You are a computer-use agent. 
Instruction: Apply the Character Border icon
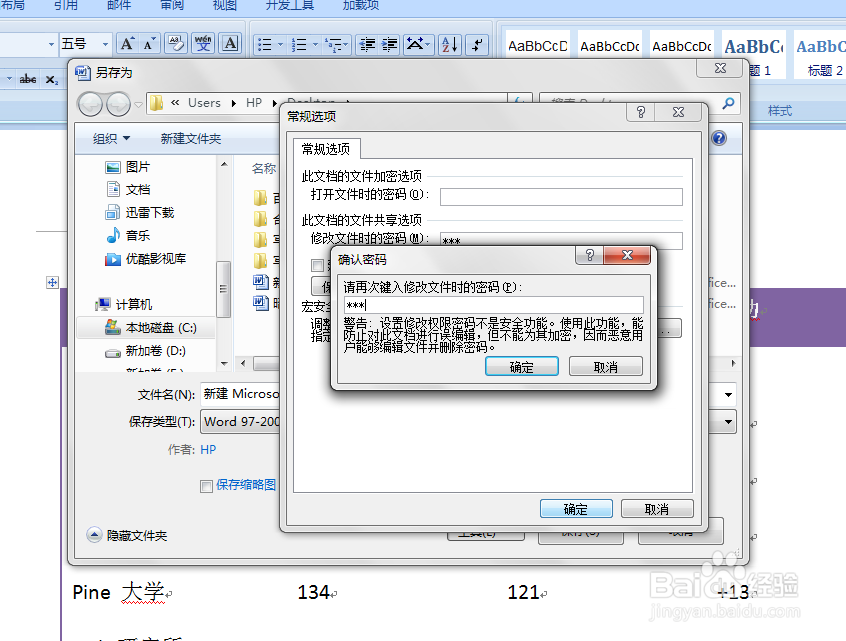[x=230, y=44]
